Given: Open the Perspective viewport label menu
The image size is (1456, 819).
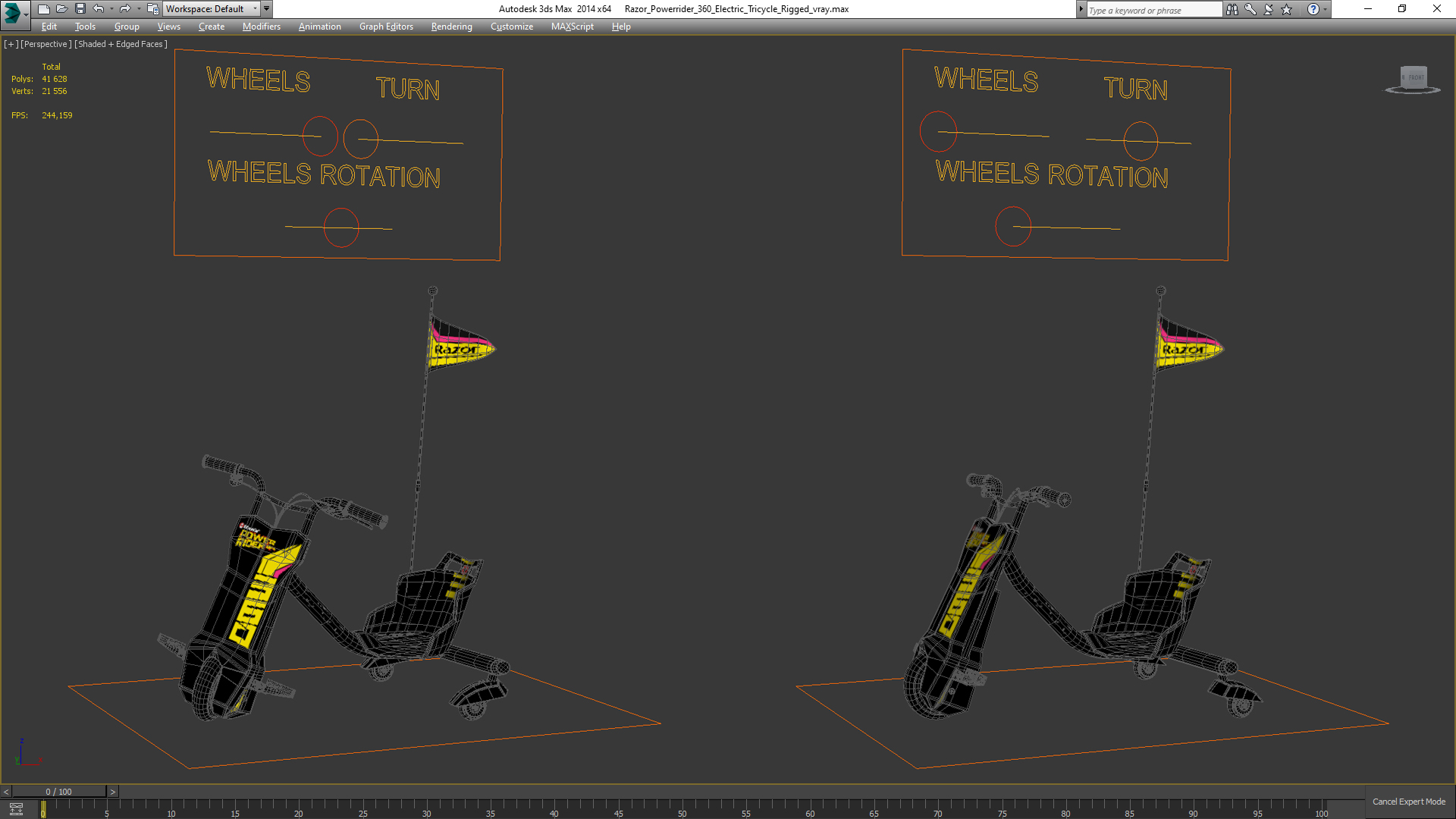Looking at the screenshot, I should point(46,44).
